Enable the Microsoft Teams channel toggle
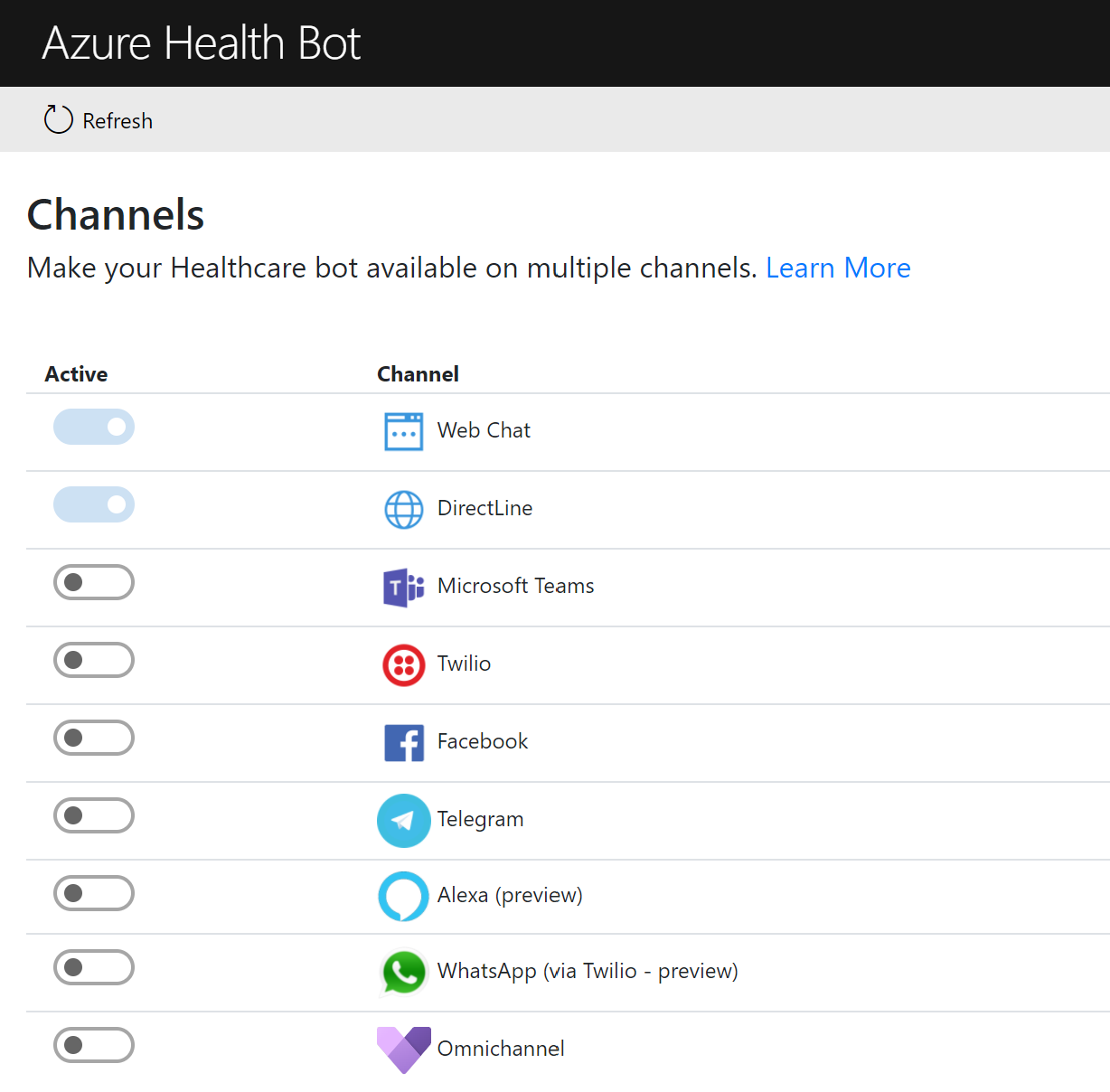Screen dimensions: 1110x1092 pos(94,582)
